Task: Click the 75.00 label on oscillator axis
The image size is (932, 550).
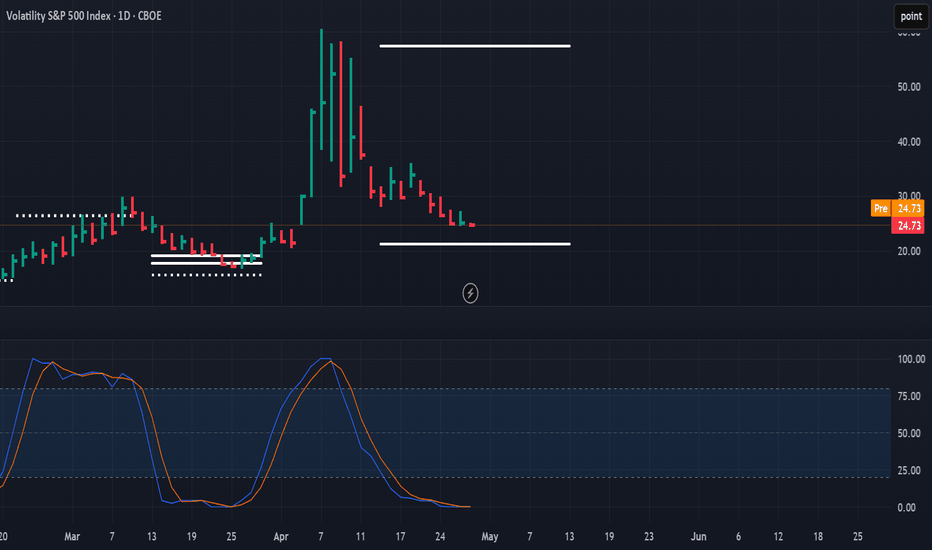Action: [x=909, y=396]
